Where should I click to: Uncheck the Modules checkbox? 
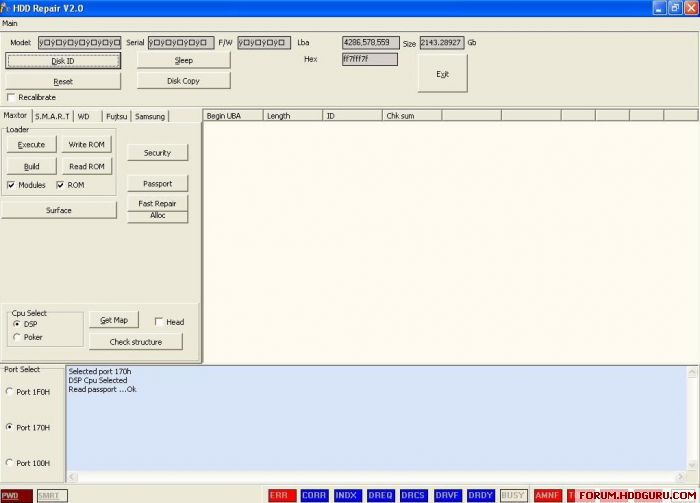click(11, 185)
